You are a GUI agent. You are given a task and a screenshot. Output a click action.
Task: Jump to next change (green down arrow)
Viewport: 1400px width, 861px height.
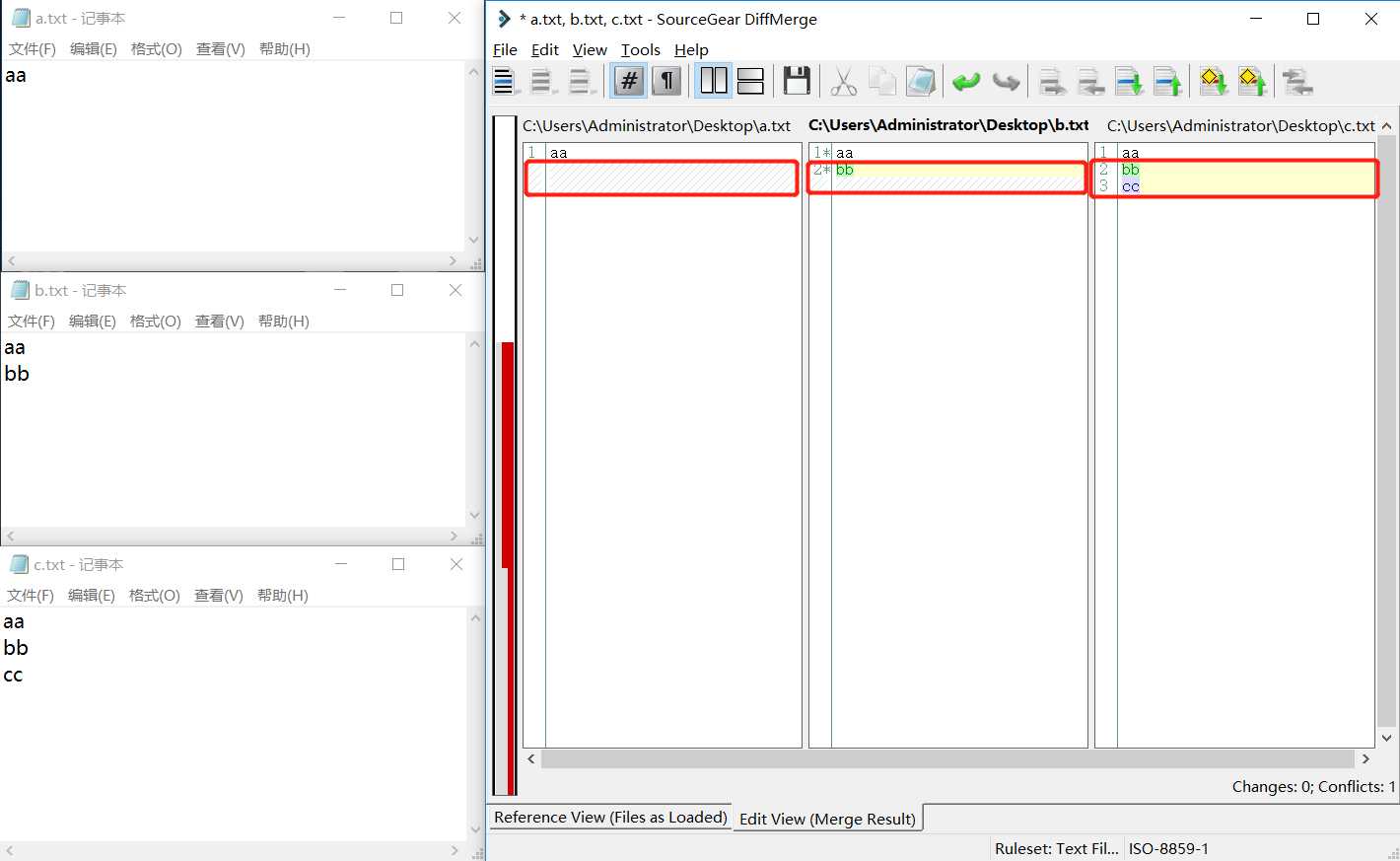pos(1130,82)
